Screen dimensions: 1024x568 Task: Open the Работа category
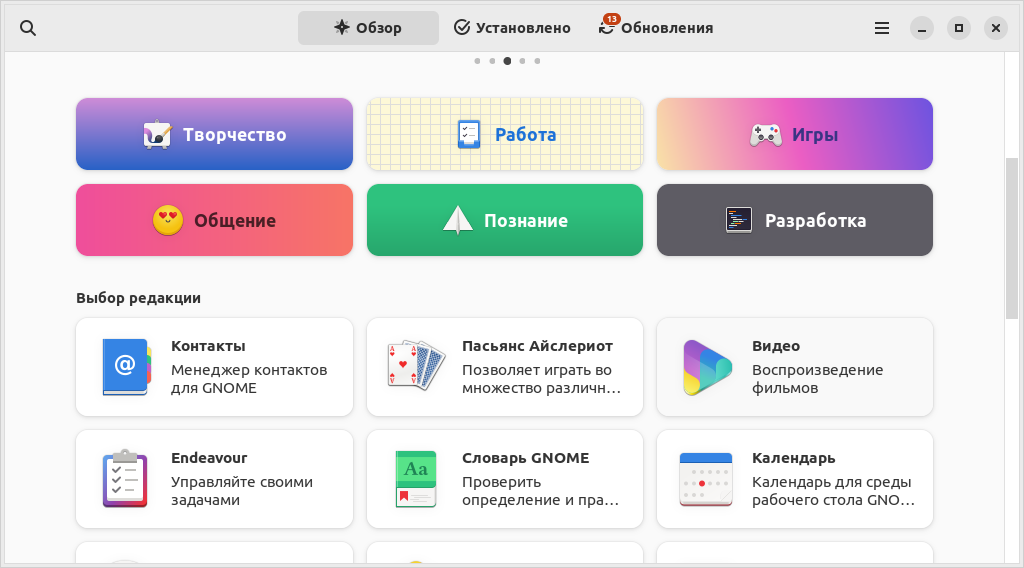tap(505, 134)
